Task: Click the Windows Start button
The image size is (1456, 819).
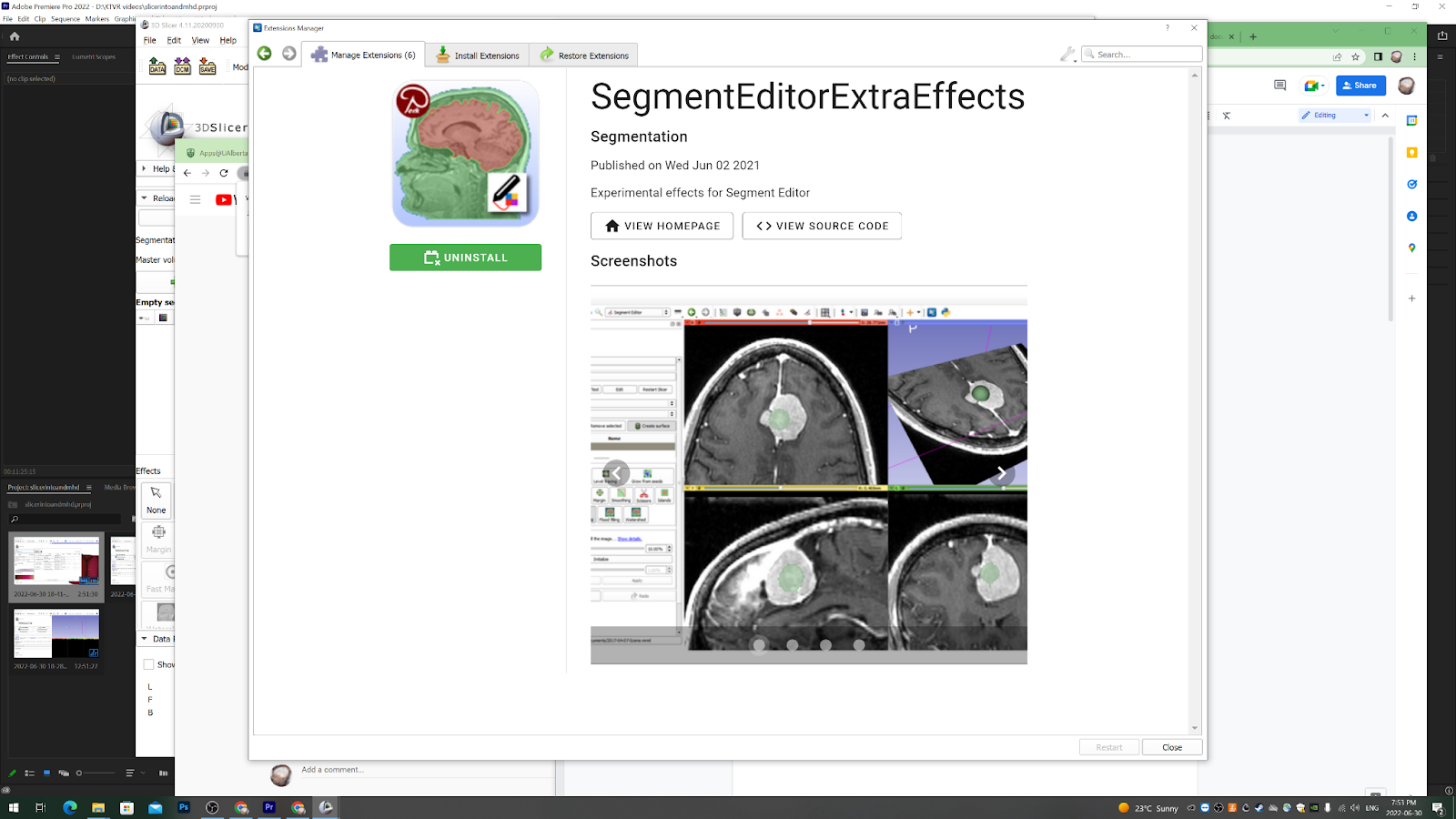Action: pos(13,807)
